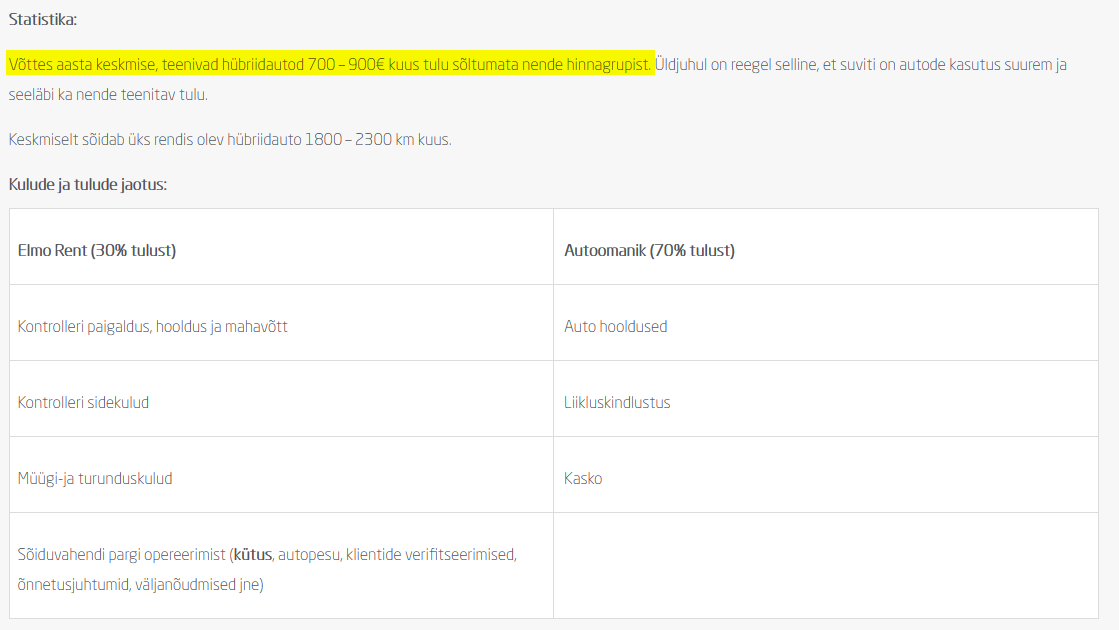This screenshot has height=630, width=1119.
Task: Select the "Kasko" table cell
Action: [x=583, y=478]
